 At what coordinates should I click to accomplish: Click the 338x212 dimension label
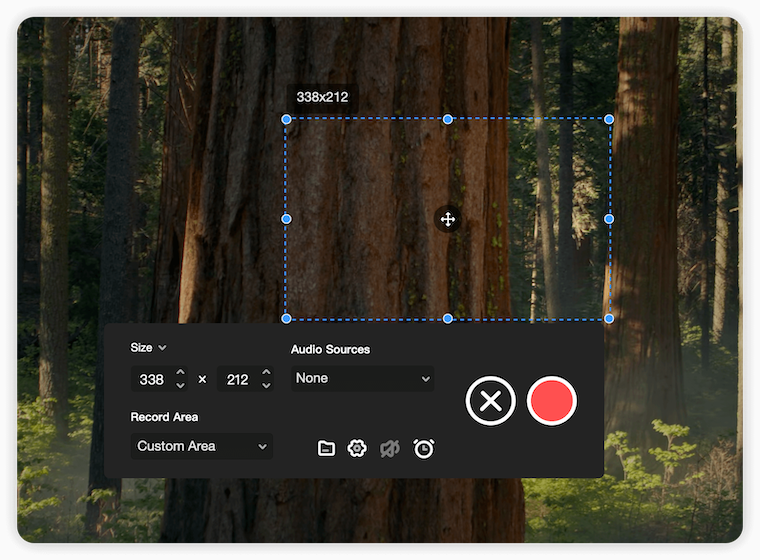(x=321, y=97)
